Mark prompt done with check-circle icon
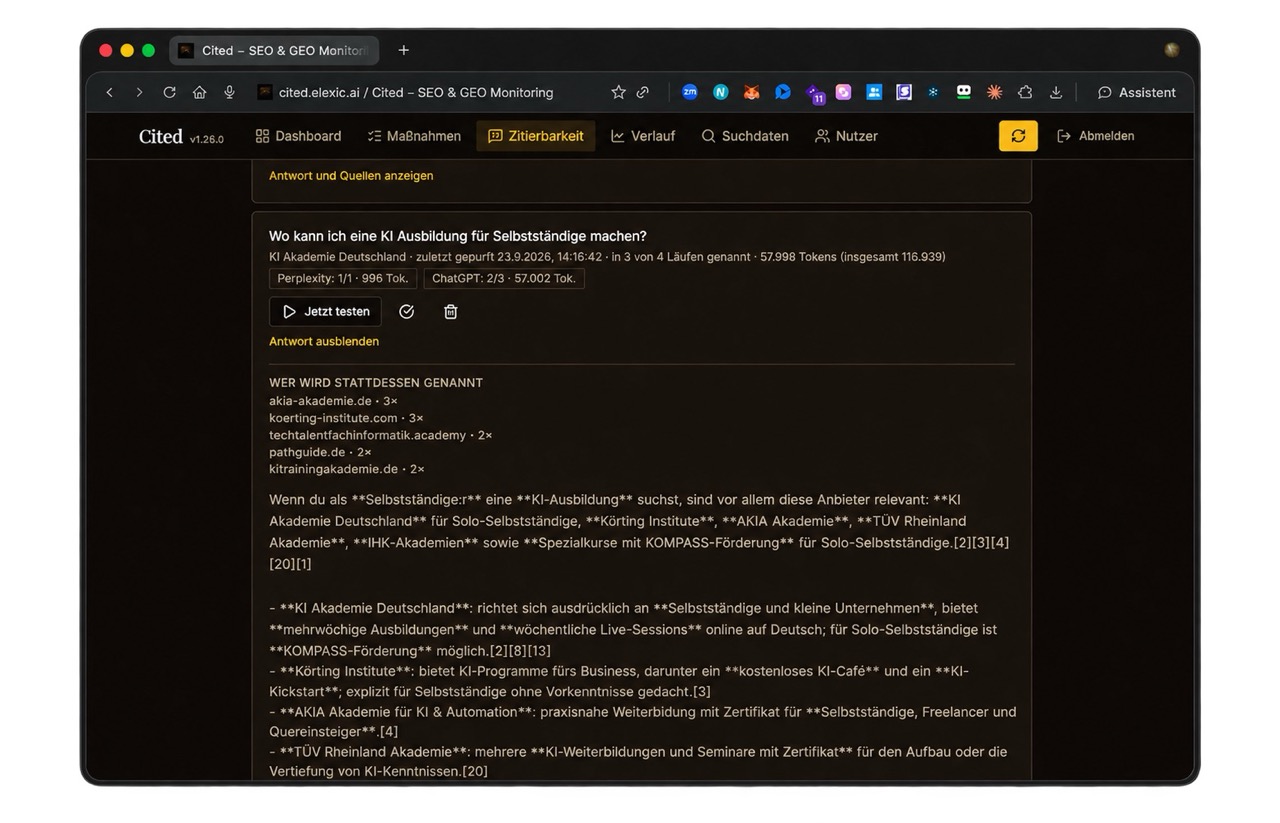The width and height of the screenshot is (1280, 823). tap(406, 312)
